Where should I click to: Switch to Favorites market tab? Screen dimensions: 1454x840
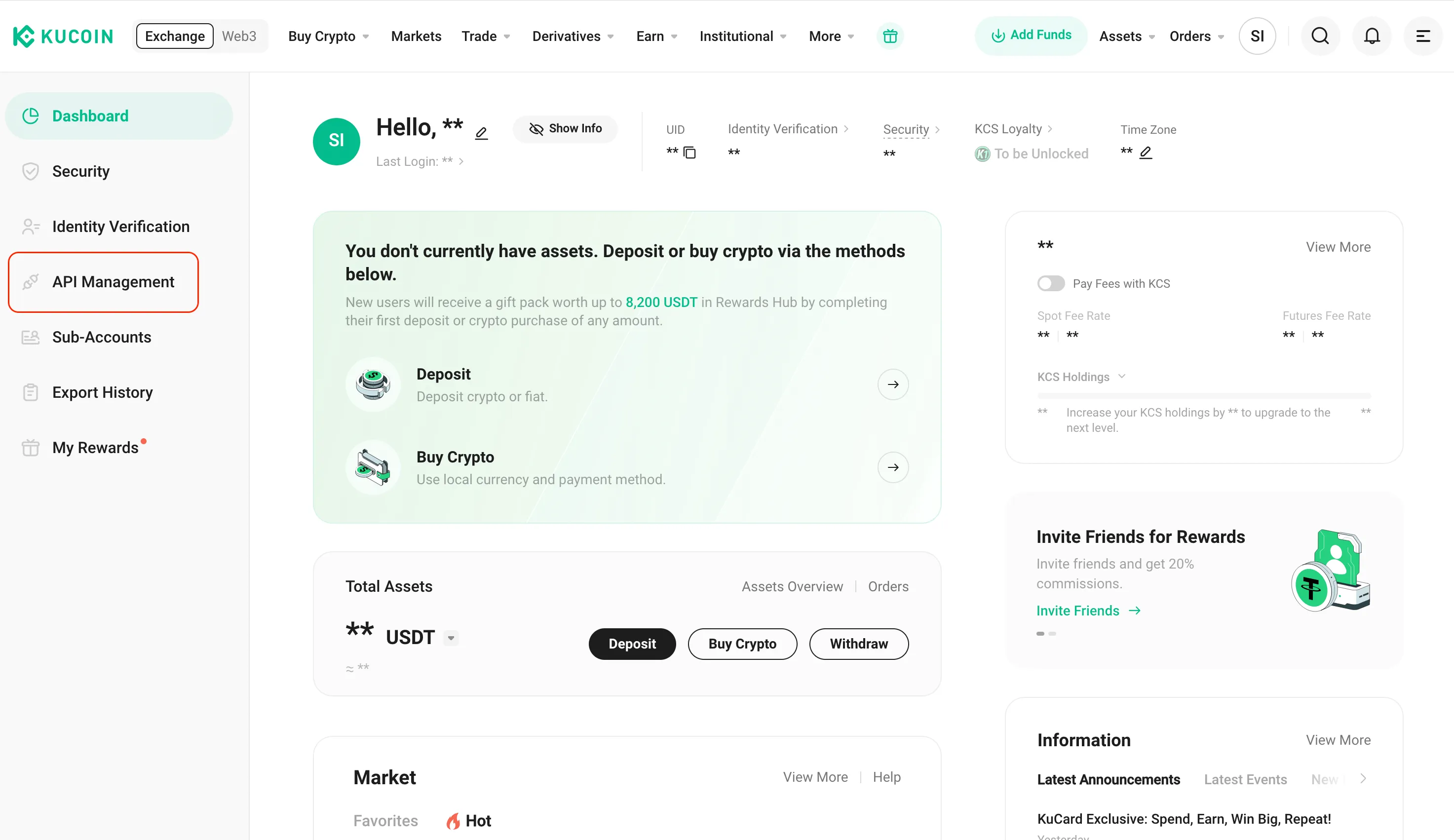click(385, 821)
